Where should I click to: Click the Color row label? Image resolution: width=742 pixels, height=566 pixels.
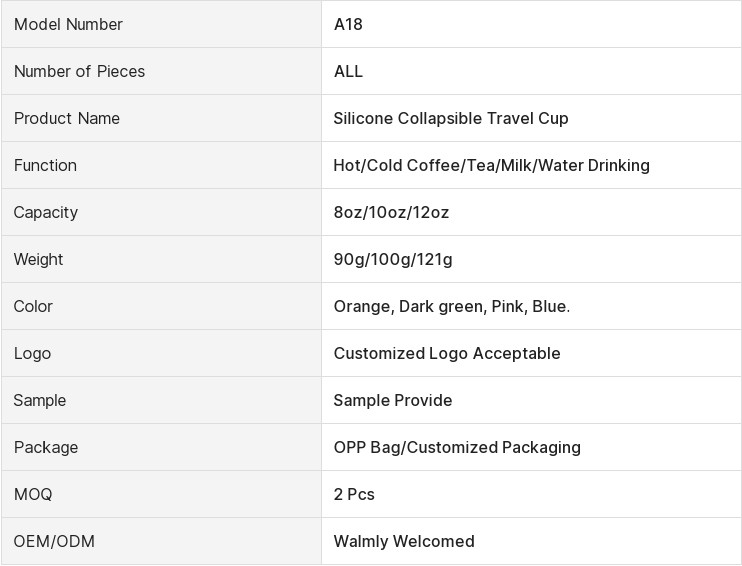click(x=33, y=306)
